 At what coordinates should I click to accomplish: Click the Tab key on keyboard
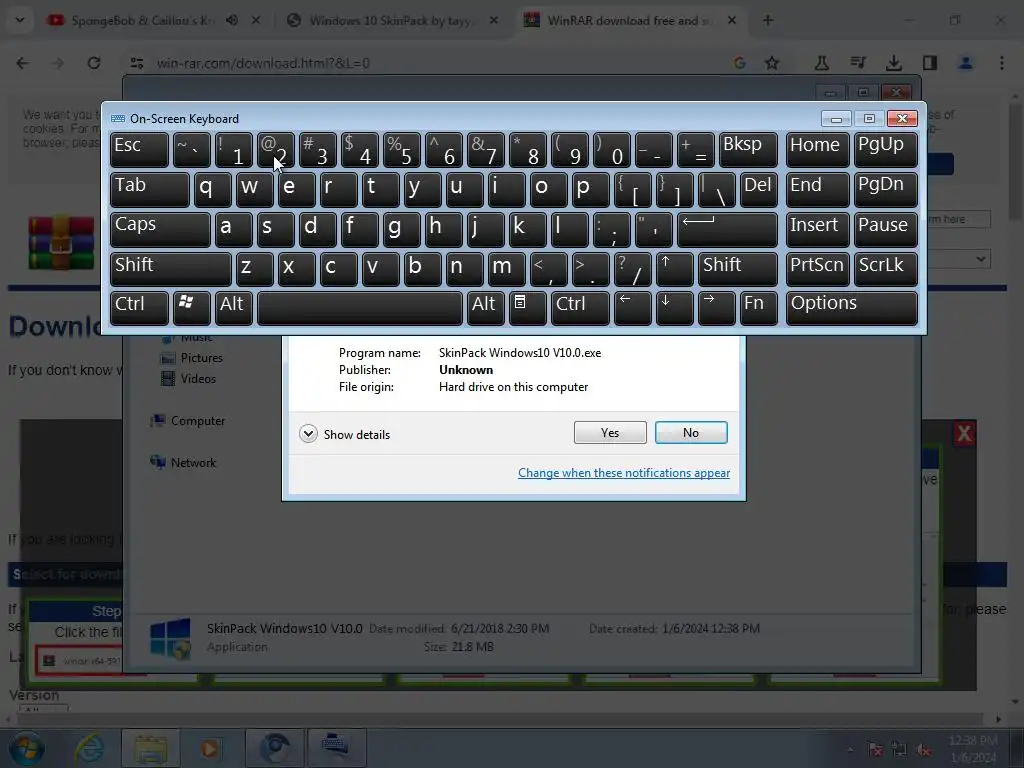click(x=150, y=189)
